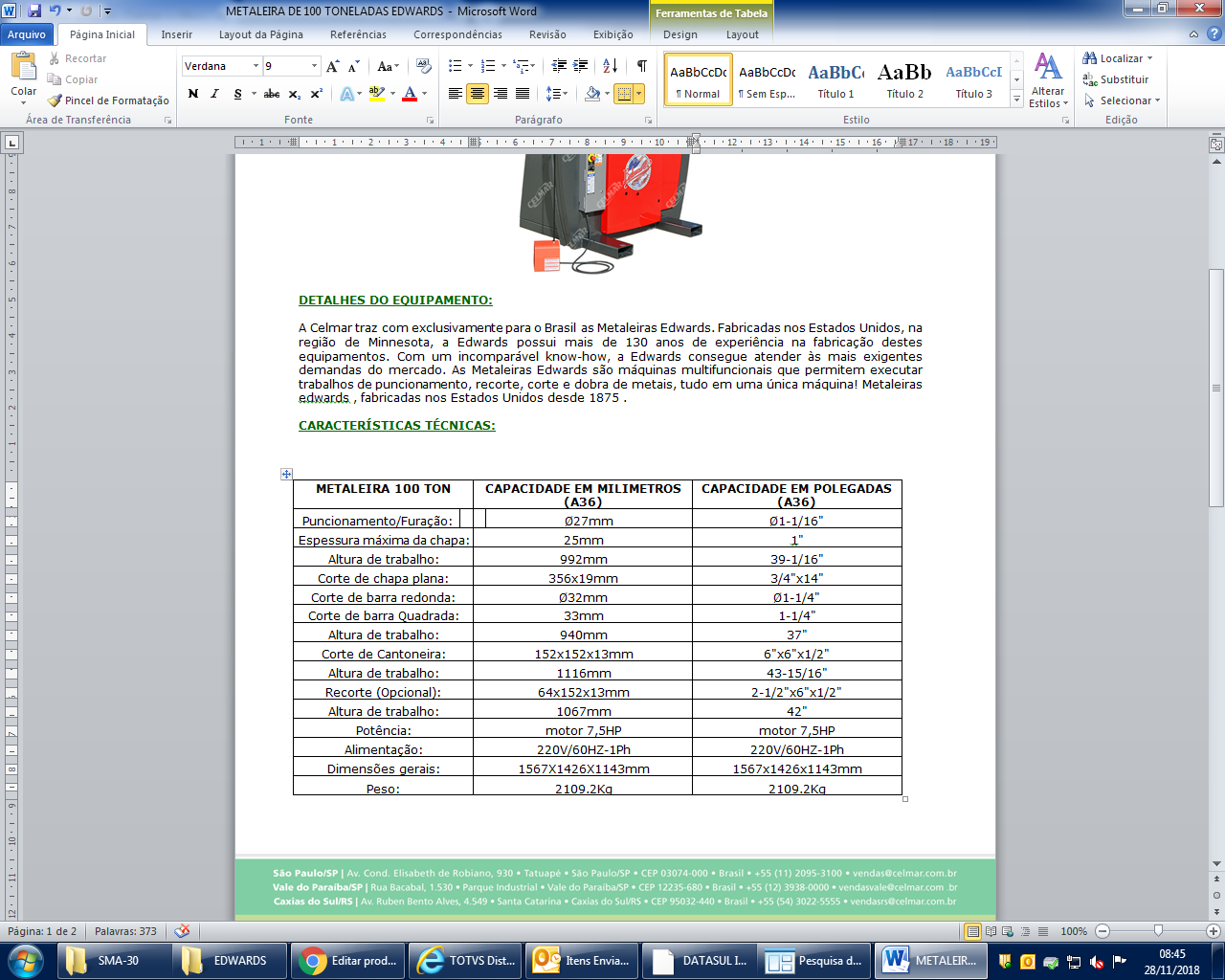Screen dimensions: 1225x980
Task: Click the spelling check icon in status bar
Action: (182, 931)
